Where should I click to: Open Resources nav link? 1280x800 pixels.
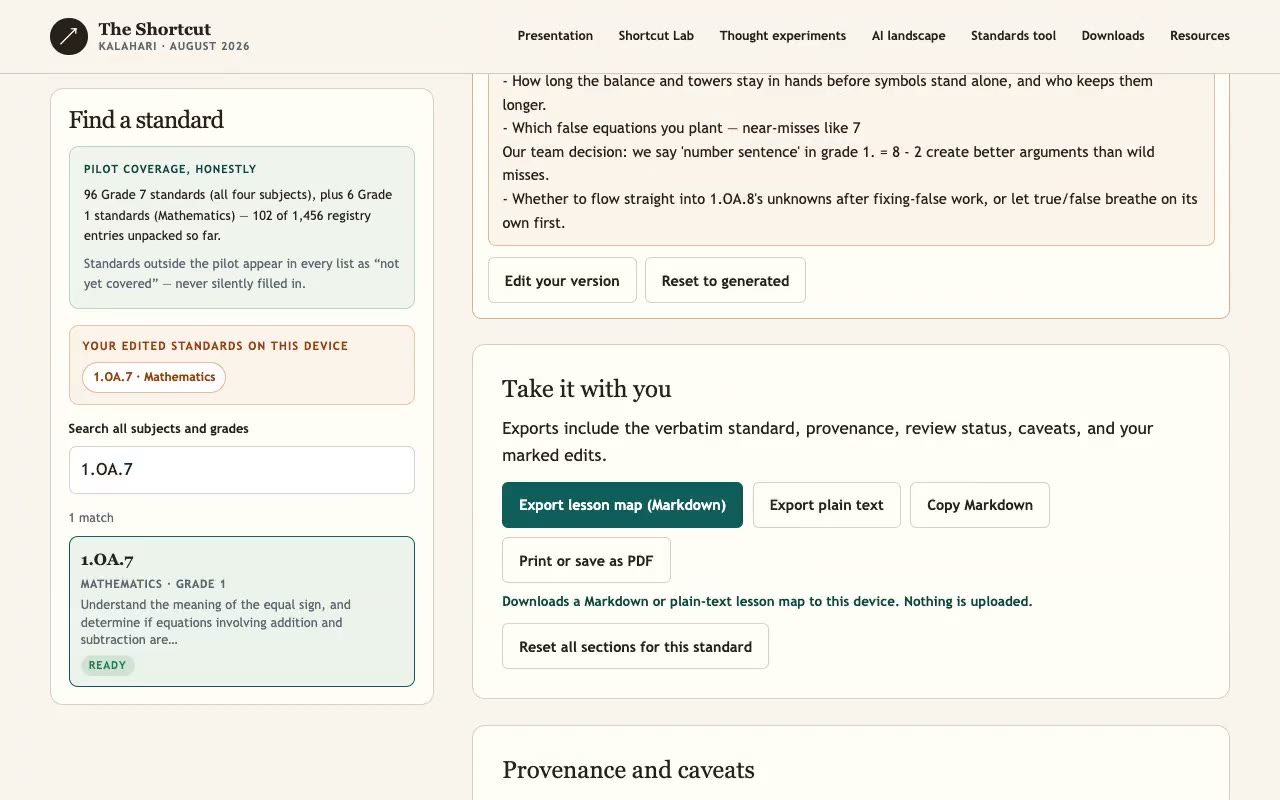(x=1200, y=36)
